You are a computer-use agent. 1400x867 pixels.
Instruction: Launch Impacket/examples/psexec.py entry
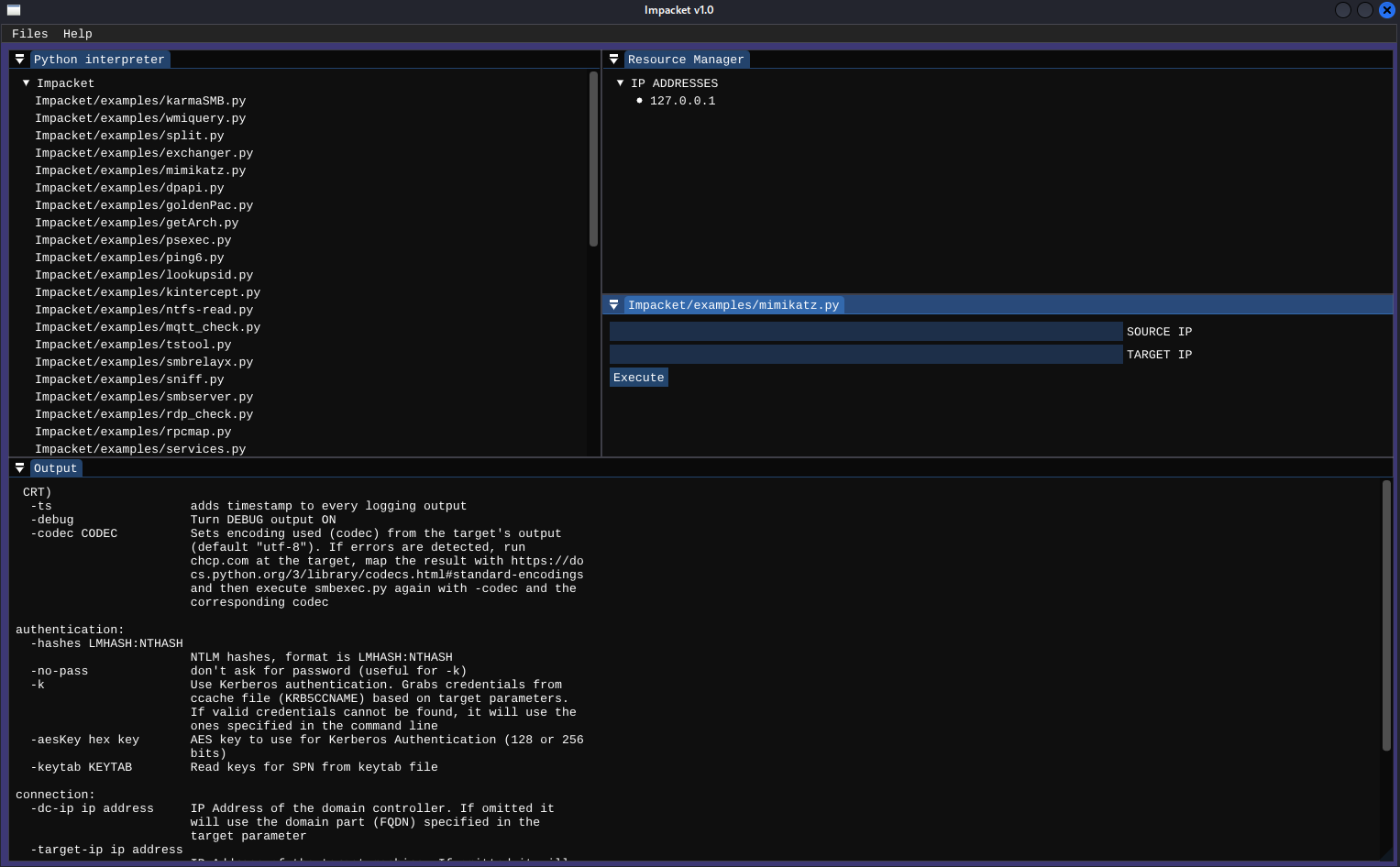(x=133, y=240)
